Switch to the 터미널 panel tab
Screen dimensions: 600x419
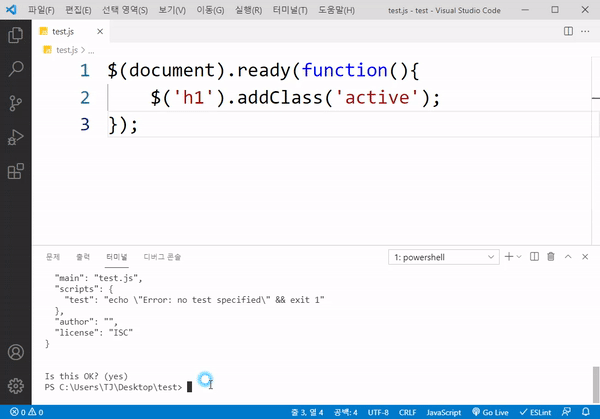click(117, 257)
